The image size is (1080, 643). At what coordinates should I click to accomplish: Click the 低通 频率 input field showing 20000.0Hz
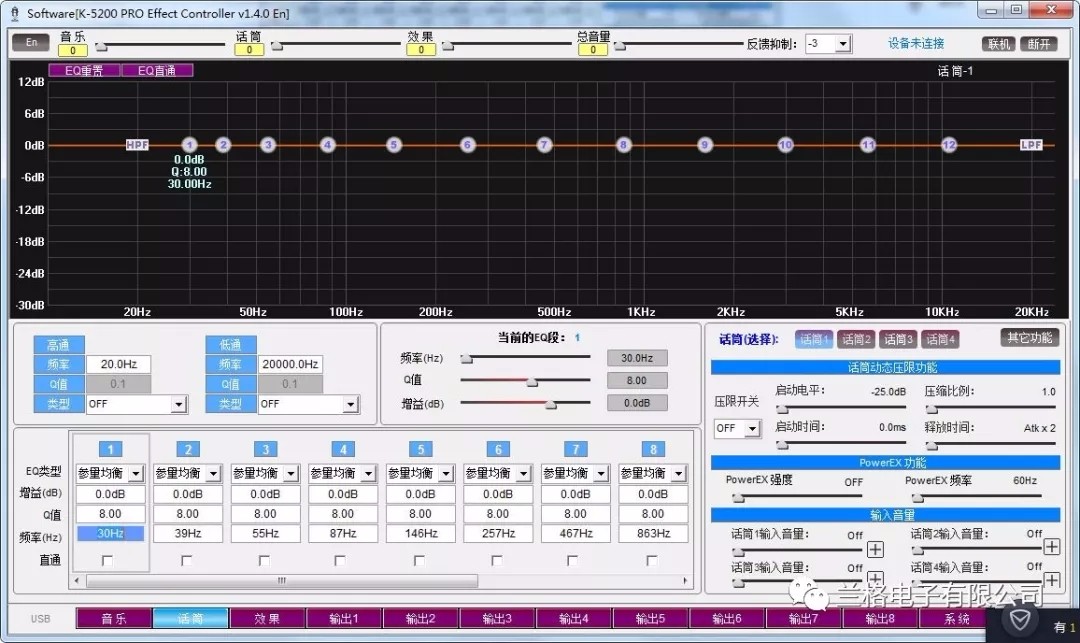coord(290,365)
